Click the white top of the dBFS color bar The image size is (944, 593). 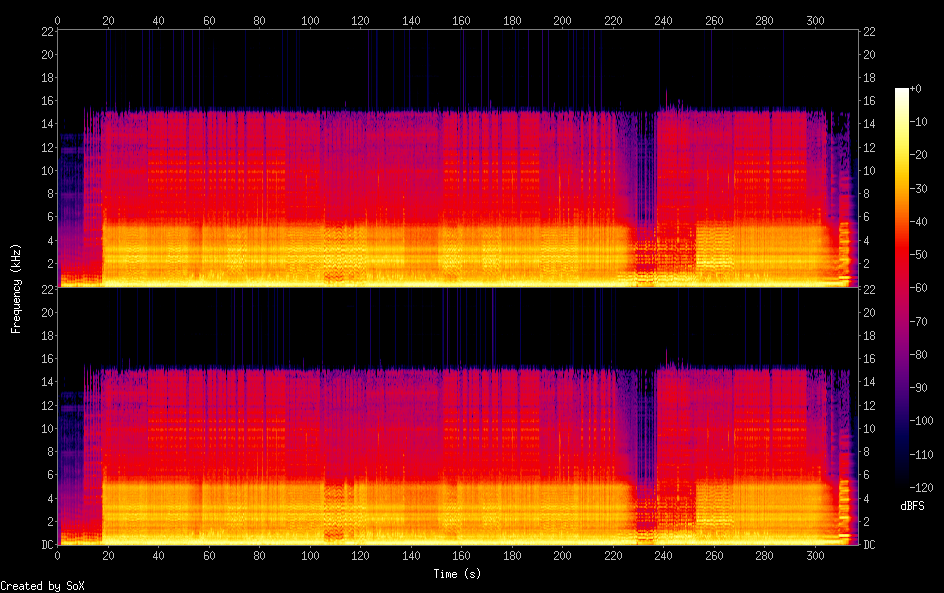coord(902,92)
